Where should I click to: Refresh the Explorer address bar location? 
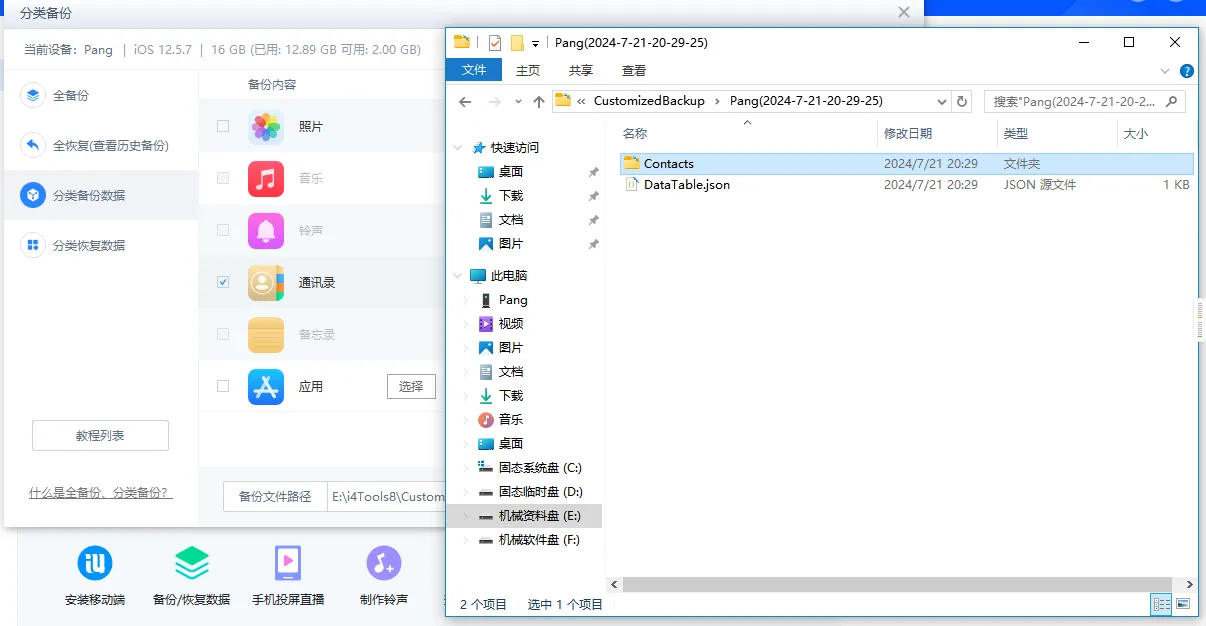[x=962, y=101]
